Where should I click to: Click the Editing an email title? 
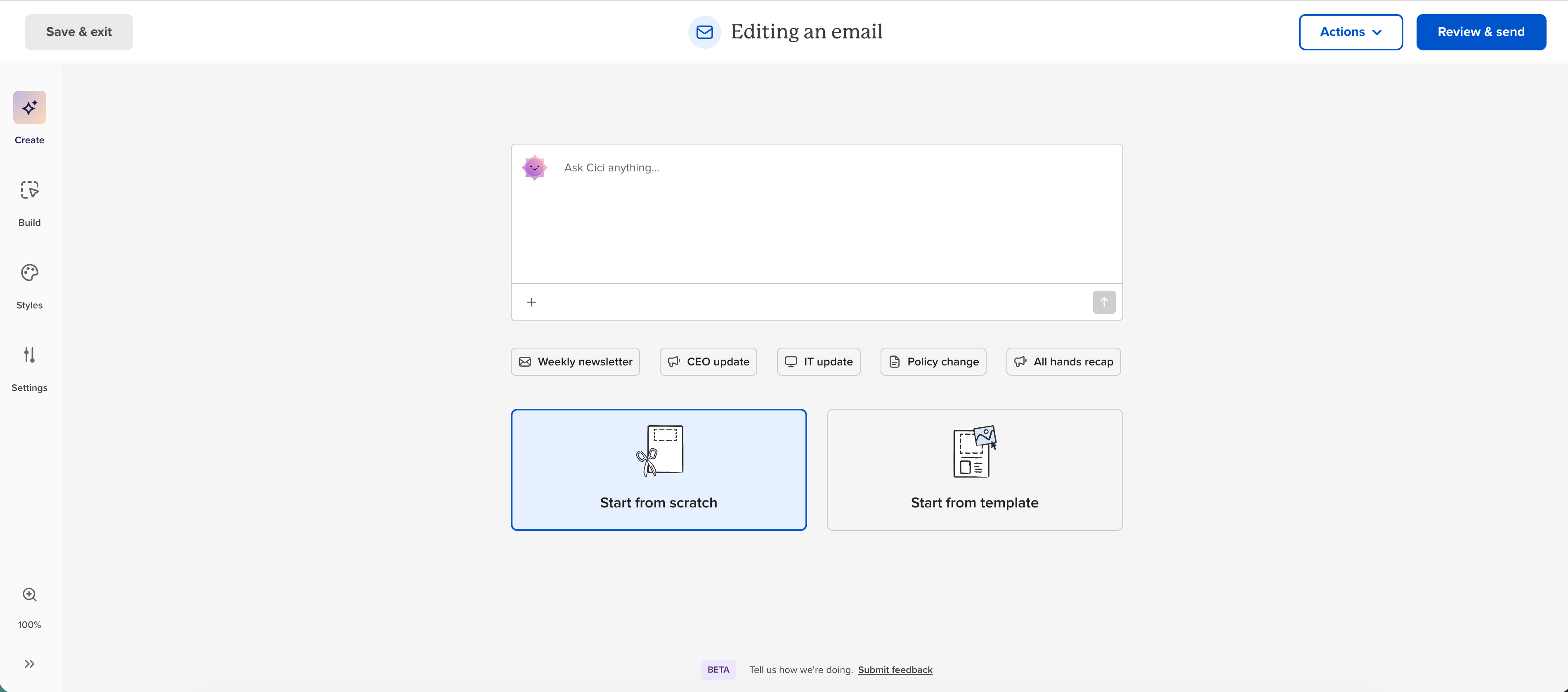(807, 32)
